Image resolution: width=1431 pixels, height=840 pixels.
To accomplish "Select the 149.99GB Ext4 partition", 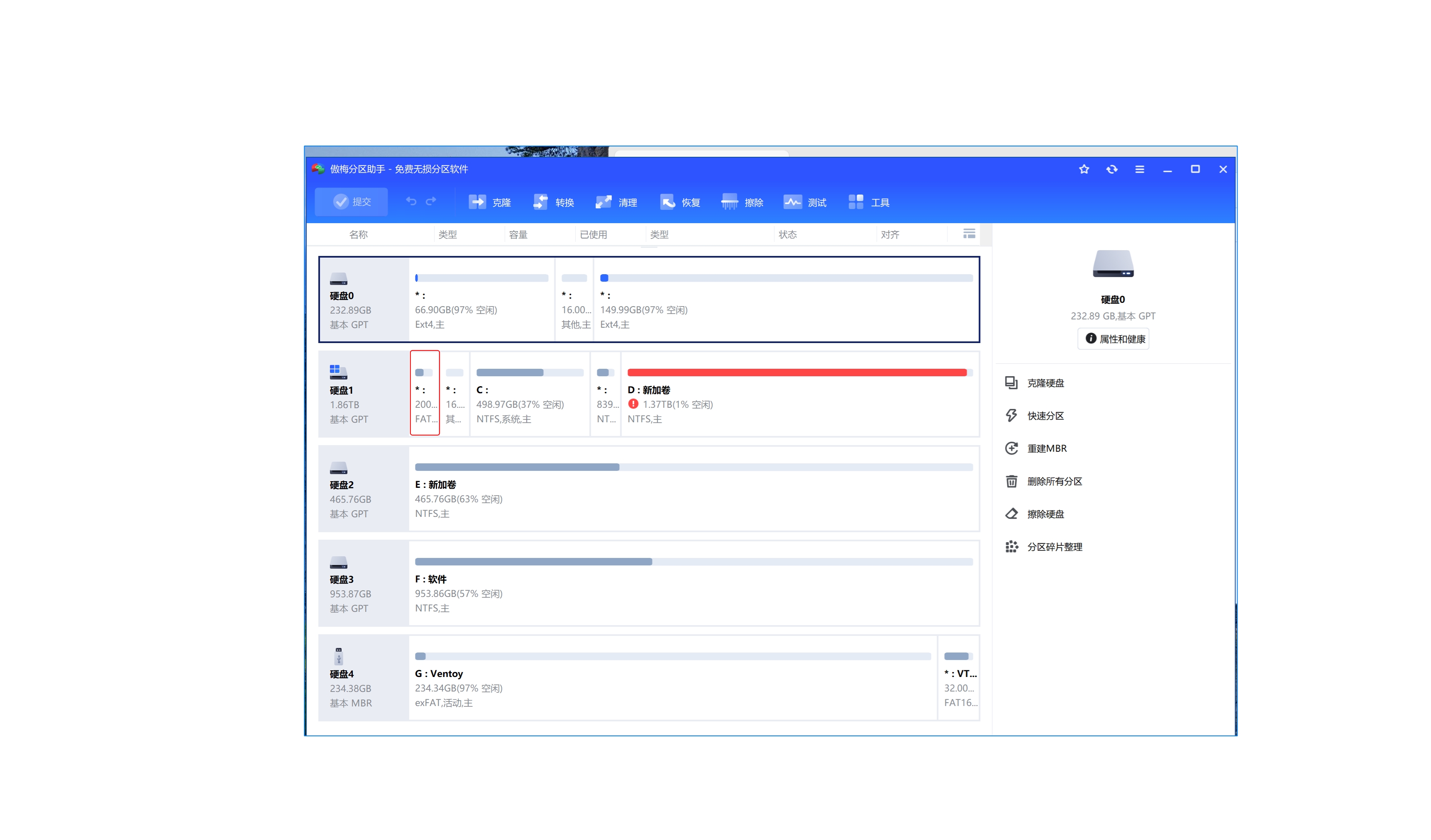I will coord(786,299).
